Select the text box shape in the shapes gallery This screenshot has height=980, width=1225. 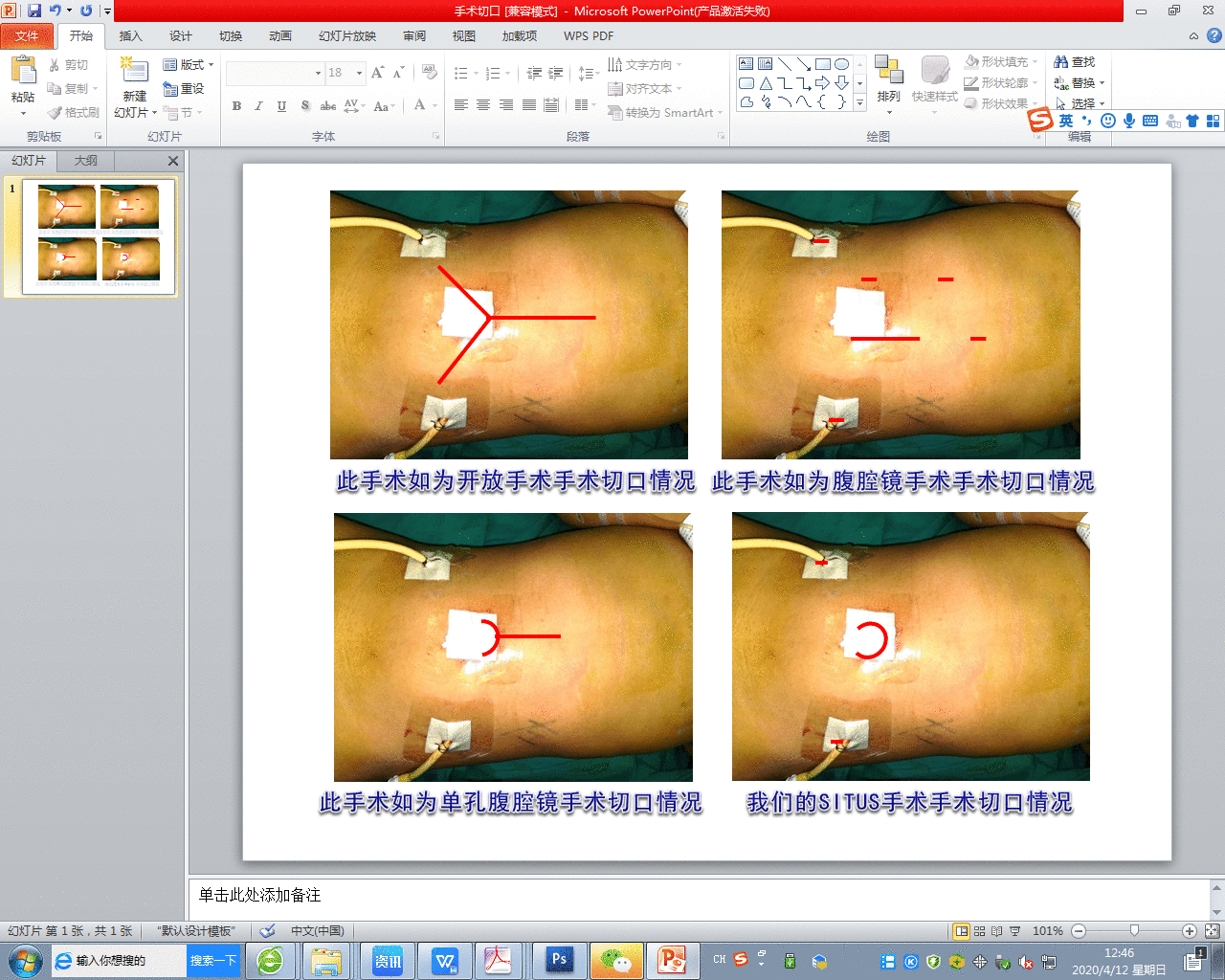(746, 64)
